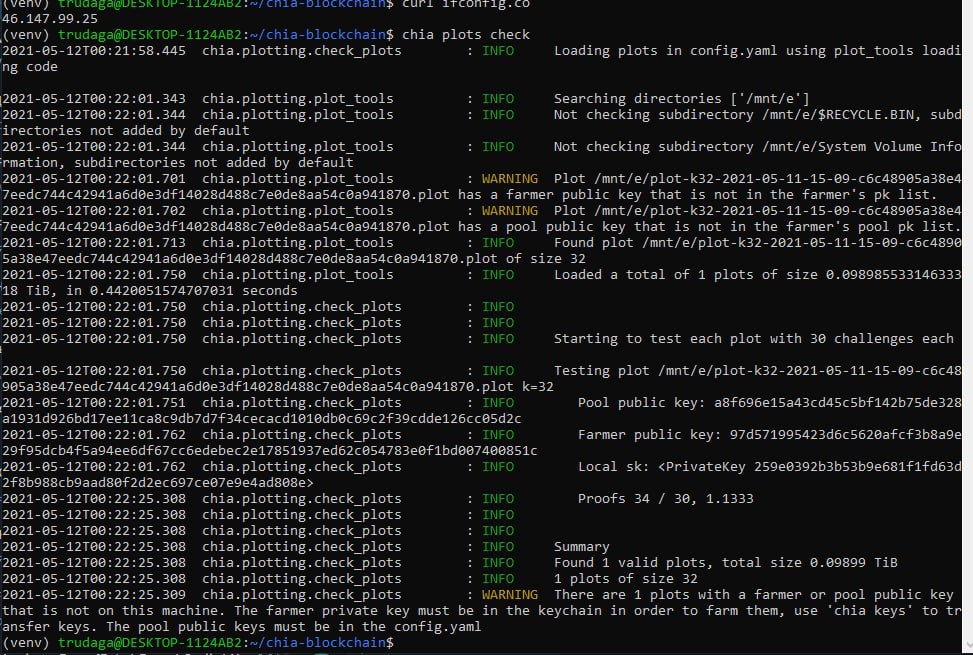Click the bottom trudaga@DESKTOP-1124AB2 prompt

[149, 643]
